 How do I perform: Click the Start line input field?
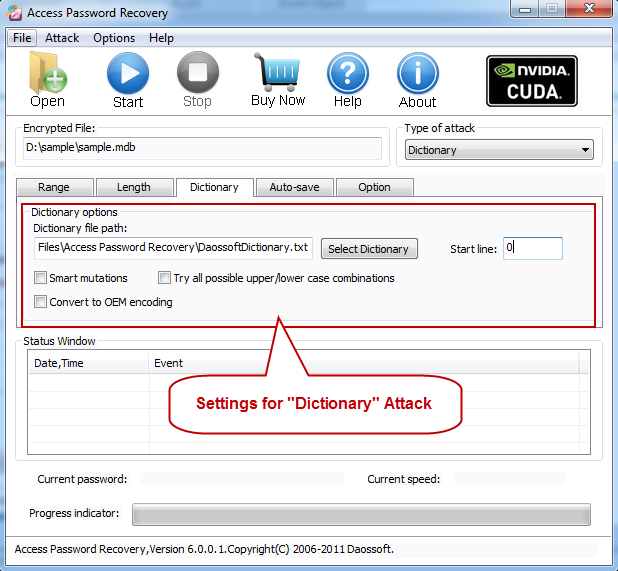pyautogui.click(x=532, y=248)
